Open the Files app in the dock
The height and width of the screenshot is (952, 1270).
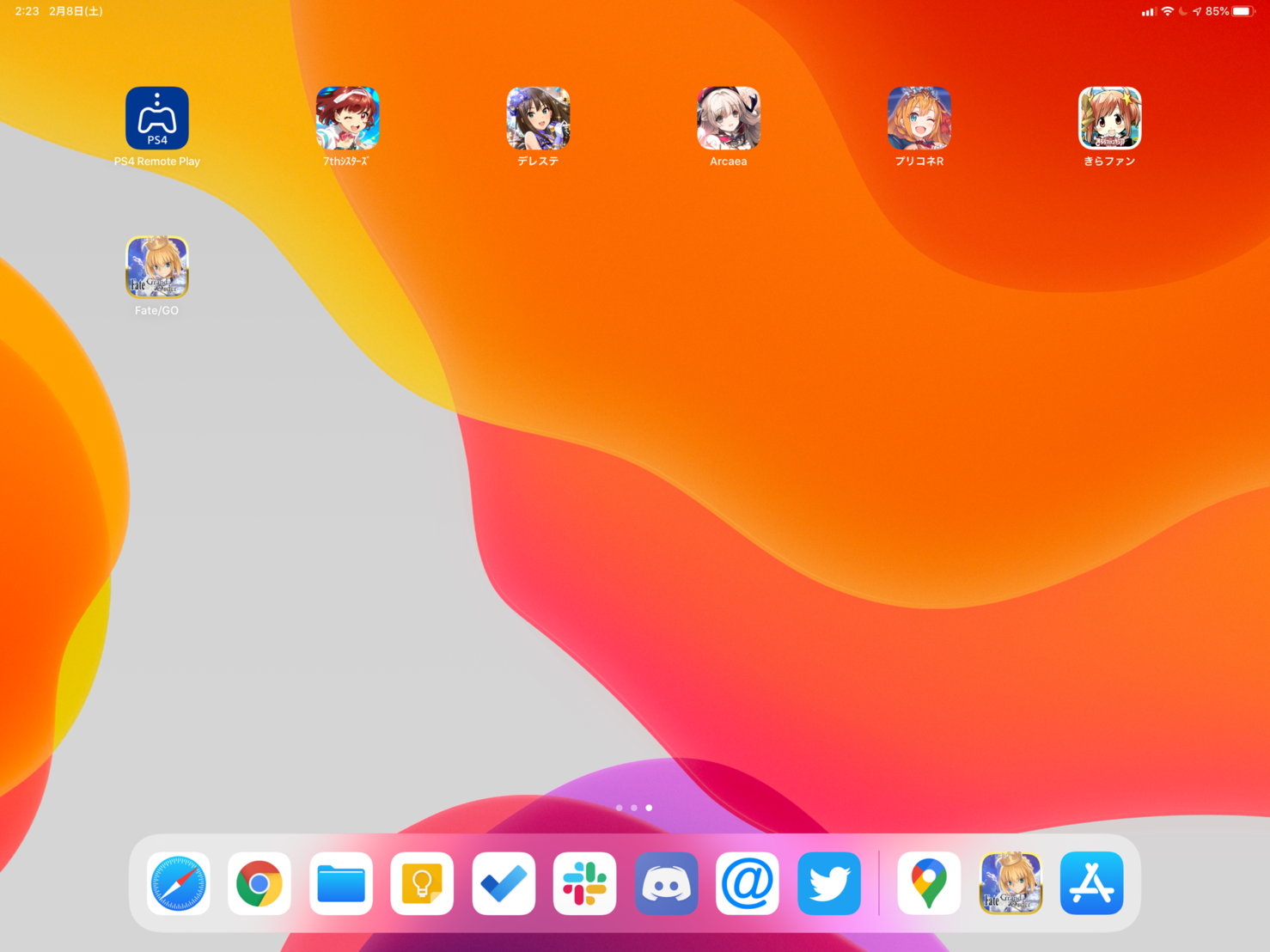tap(341, 883)
